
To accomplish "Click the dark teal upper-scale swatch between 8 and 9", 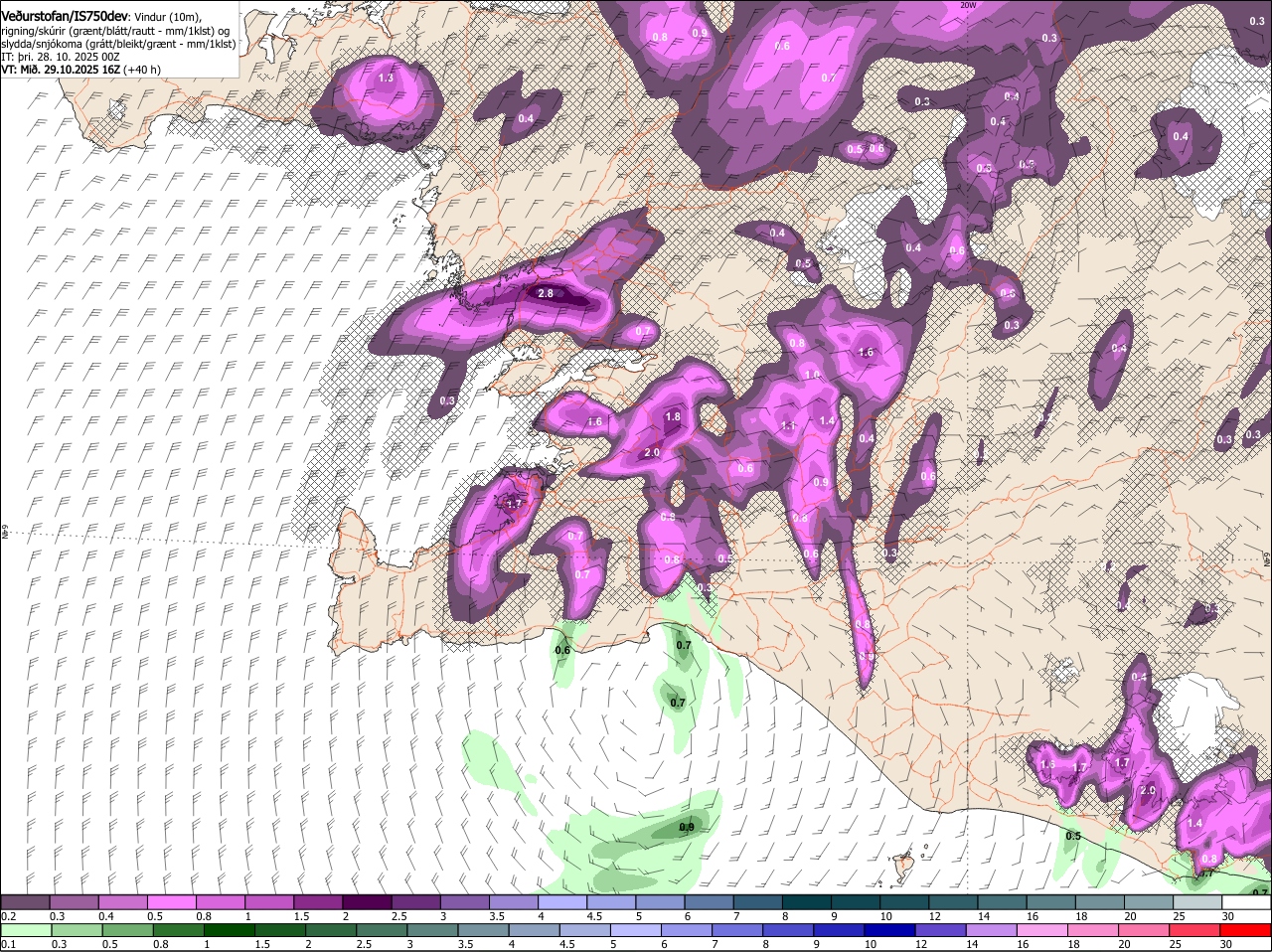I will (x=808, y=902).
